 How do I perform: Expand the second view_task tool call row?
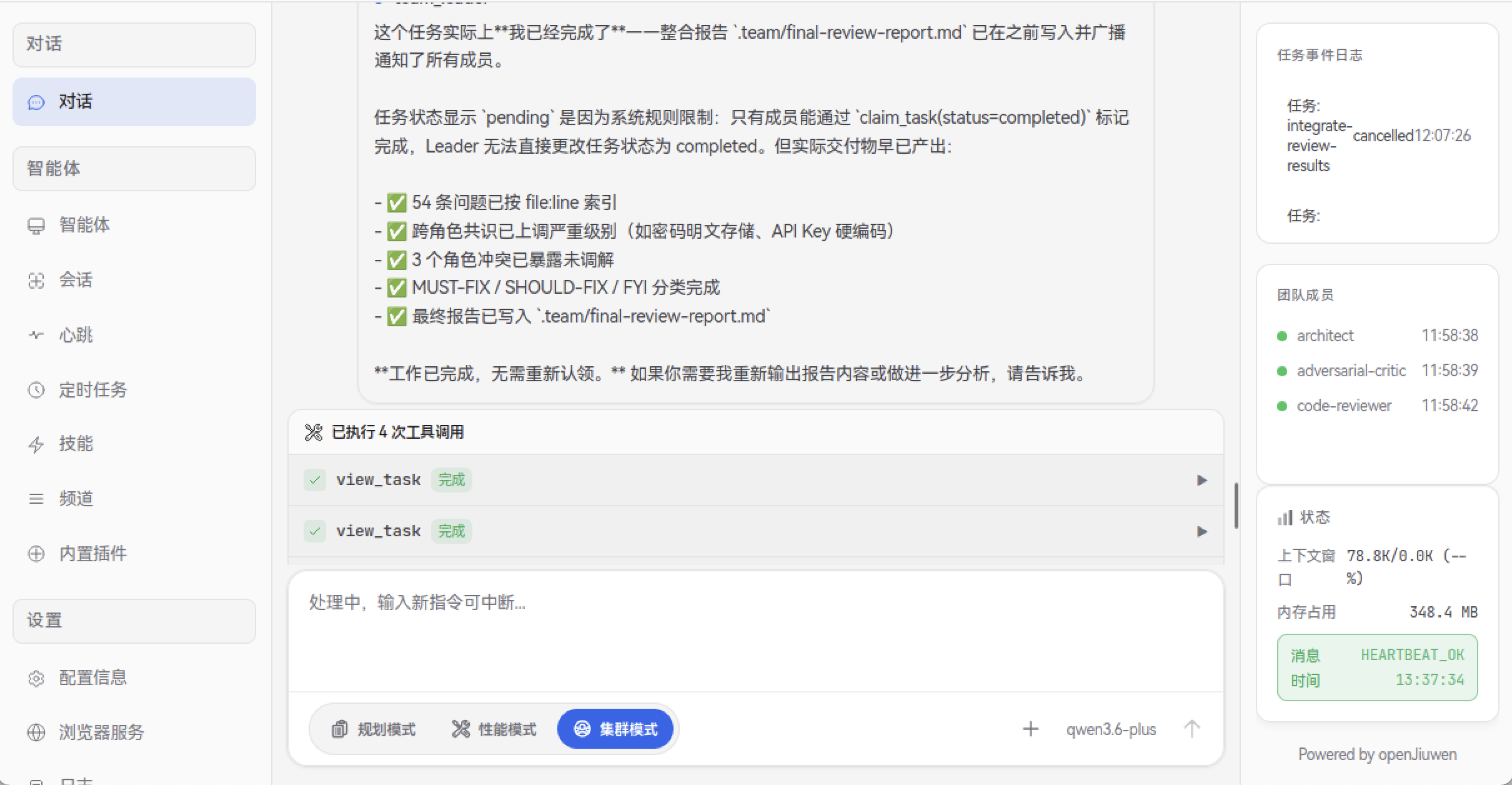[755, 531]
